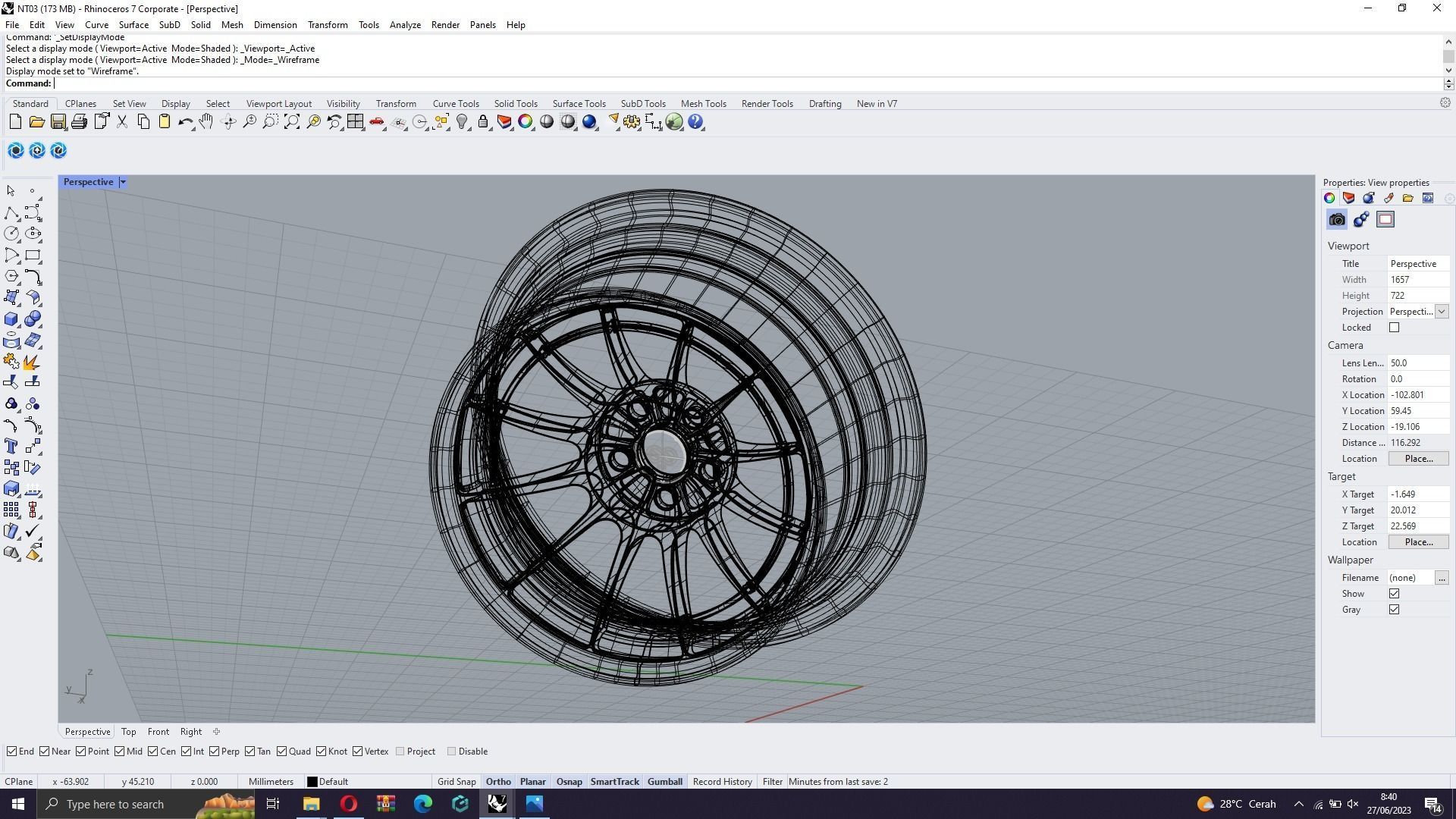Select the Pan hand tool

coord(206,122)
